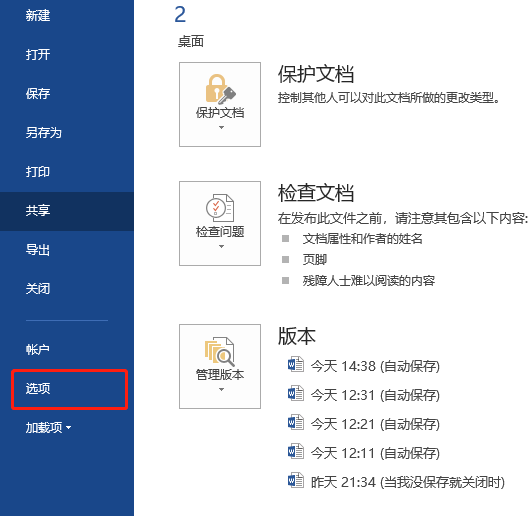Image resolution: width=531 pixels, height=516 pixels.
Task: Go to the 打印 page
Action: [x=38, y=172]
